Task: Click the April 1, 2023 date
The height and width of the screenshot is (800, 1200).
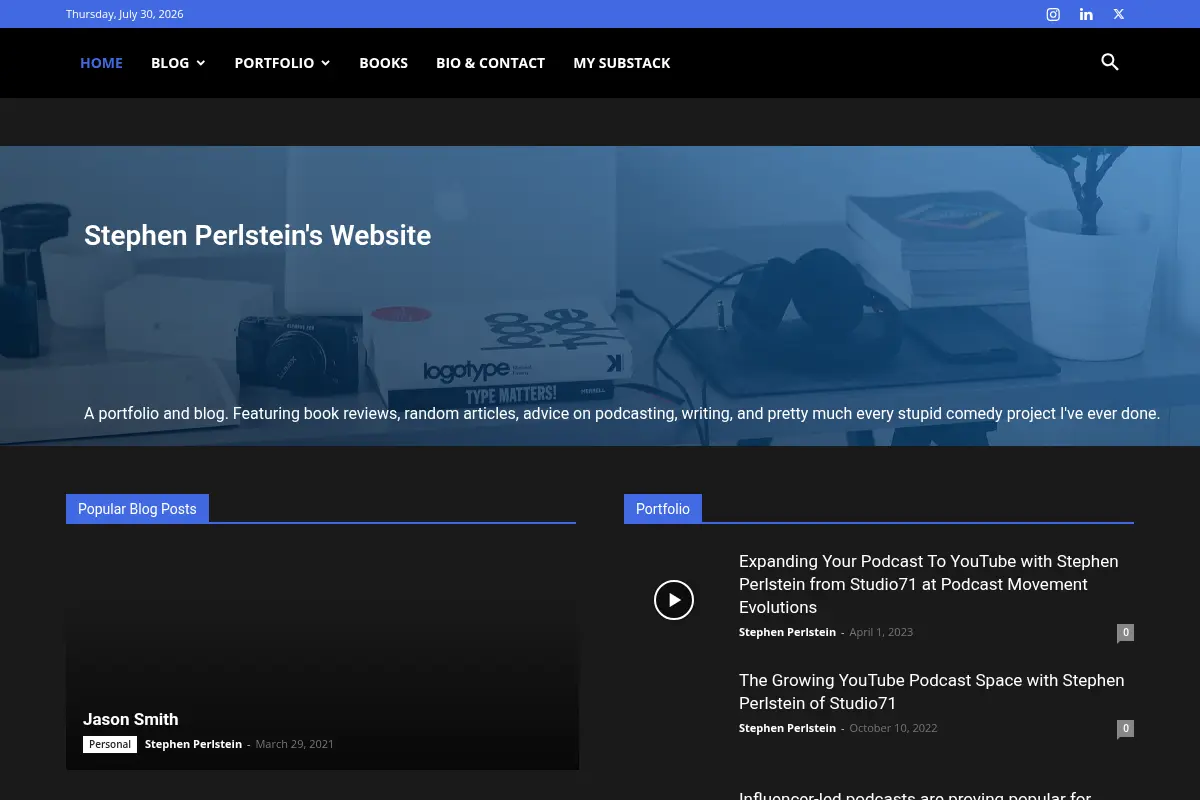Action: [x=881, y=632]
